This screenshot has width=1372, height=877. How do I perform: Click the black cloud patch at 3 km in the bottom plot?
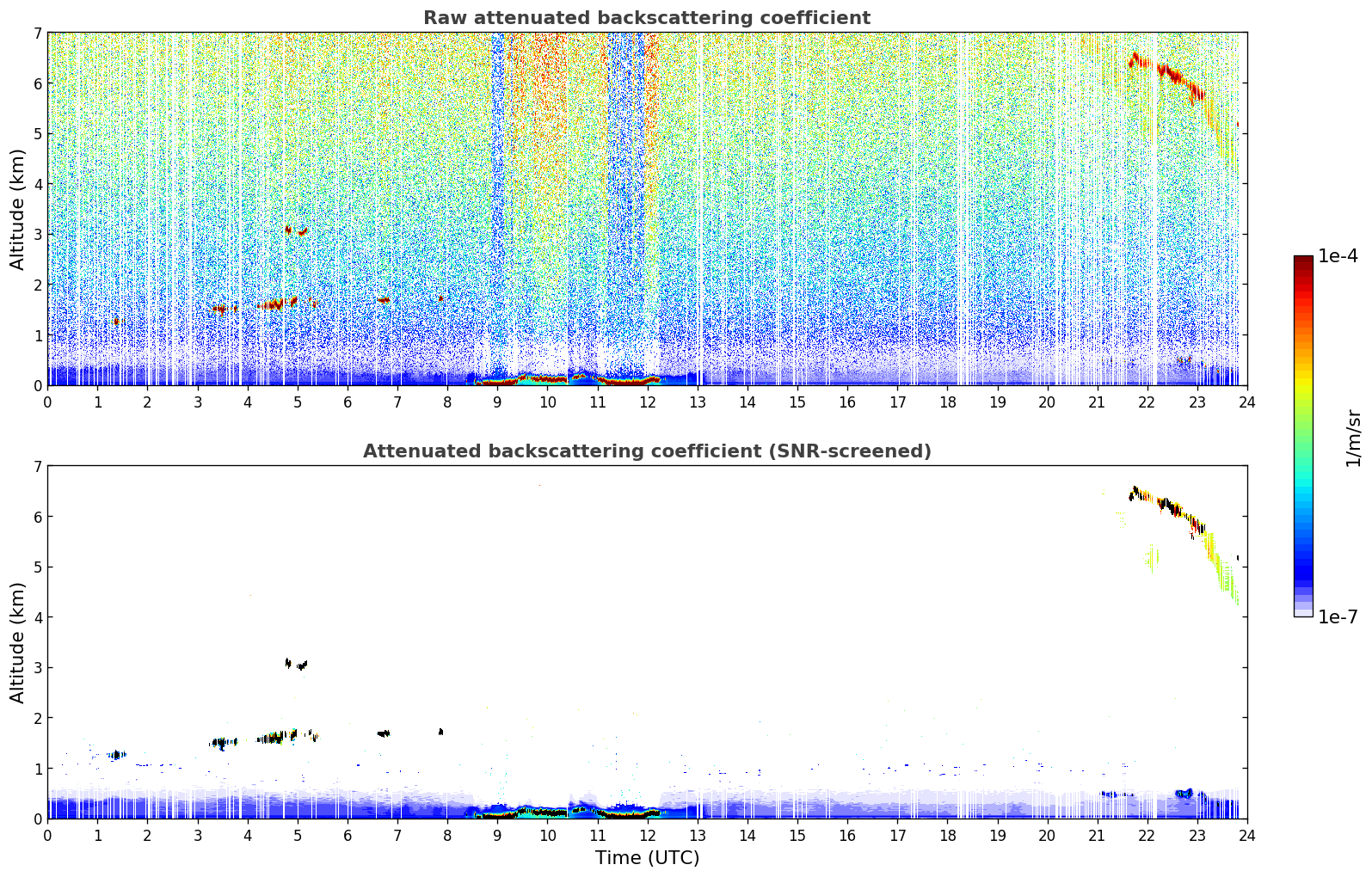295,664
